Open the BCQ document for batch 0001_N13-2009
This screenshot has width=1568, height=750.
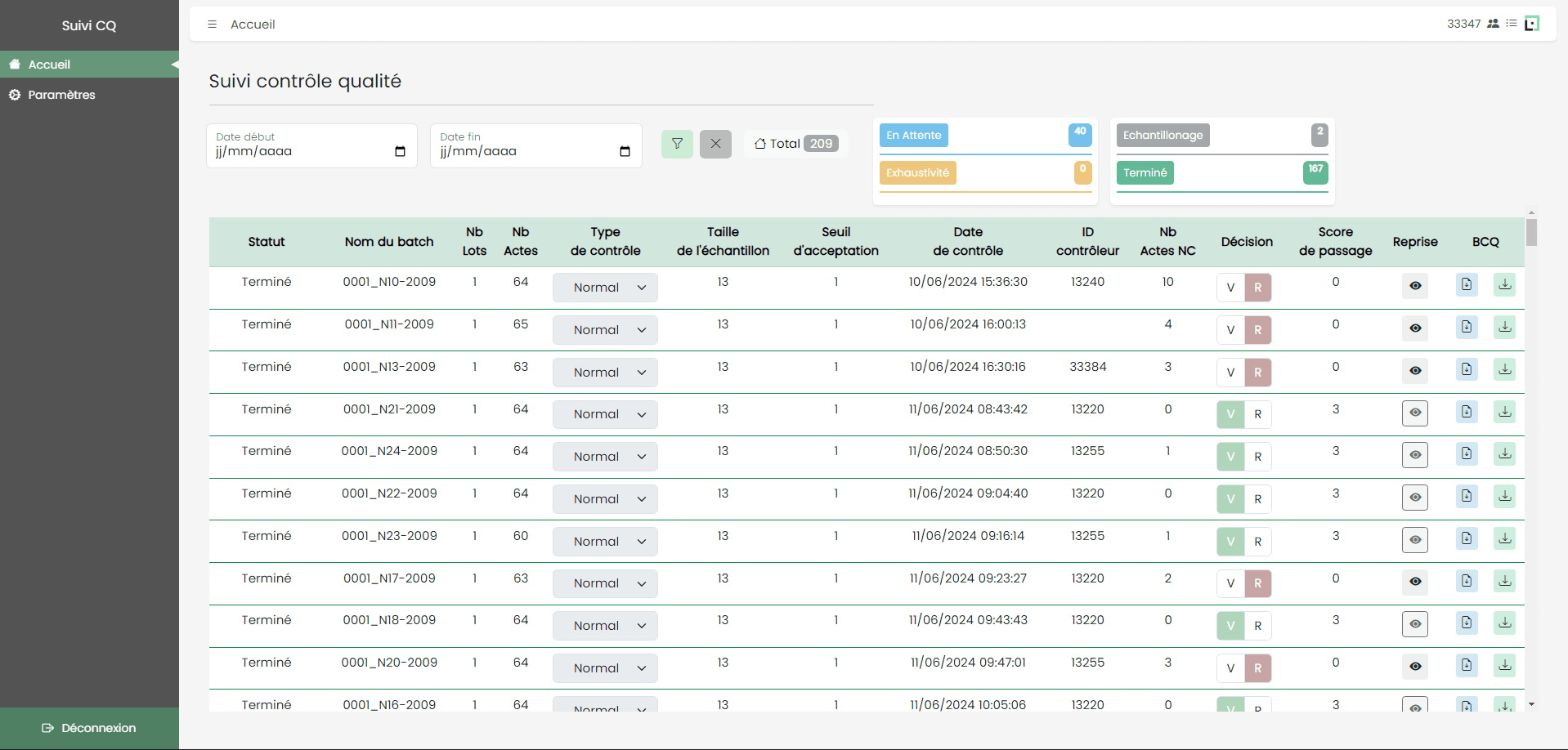(1466, 370)
